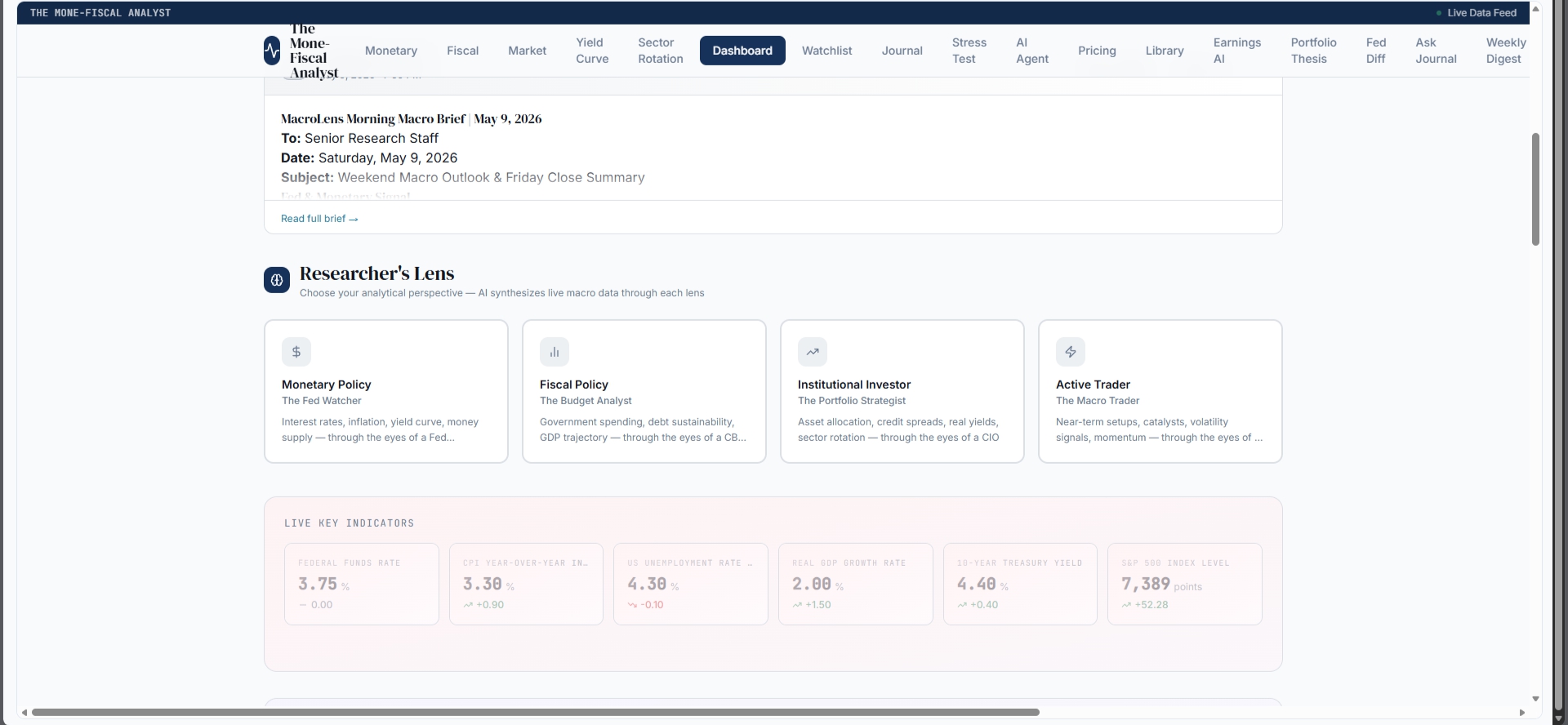The width and height of the screenshot is (1568, 725).
Task: Click the Researcher's Lens brain icon
Action: point(277,280)
